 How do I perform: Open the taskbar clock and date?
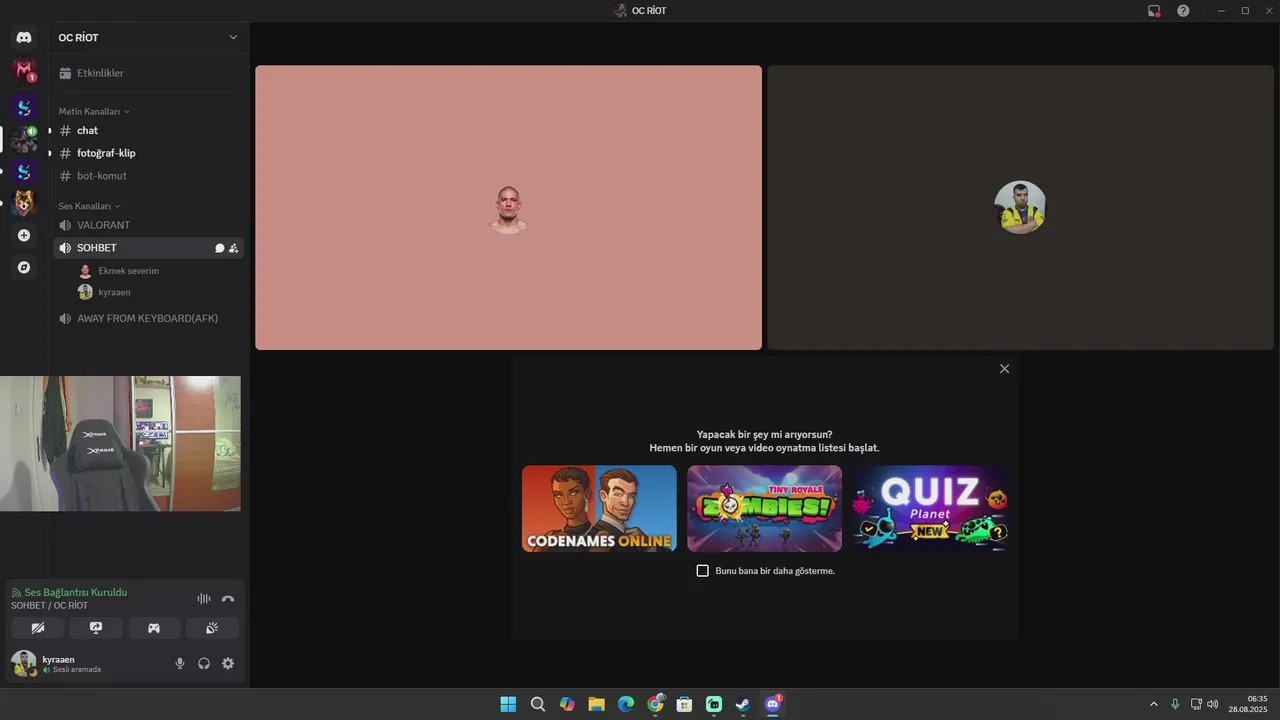[x=1248, y=704]
